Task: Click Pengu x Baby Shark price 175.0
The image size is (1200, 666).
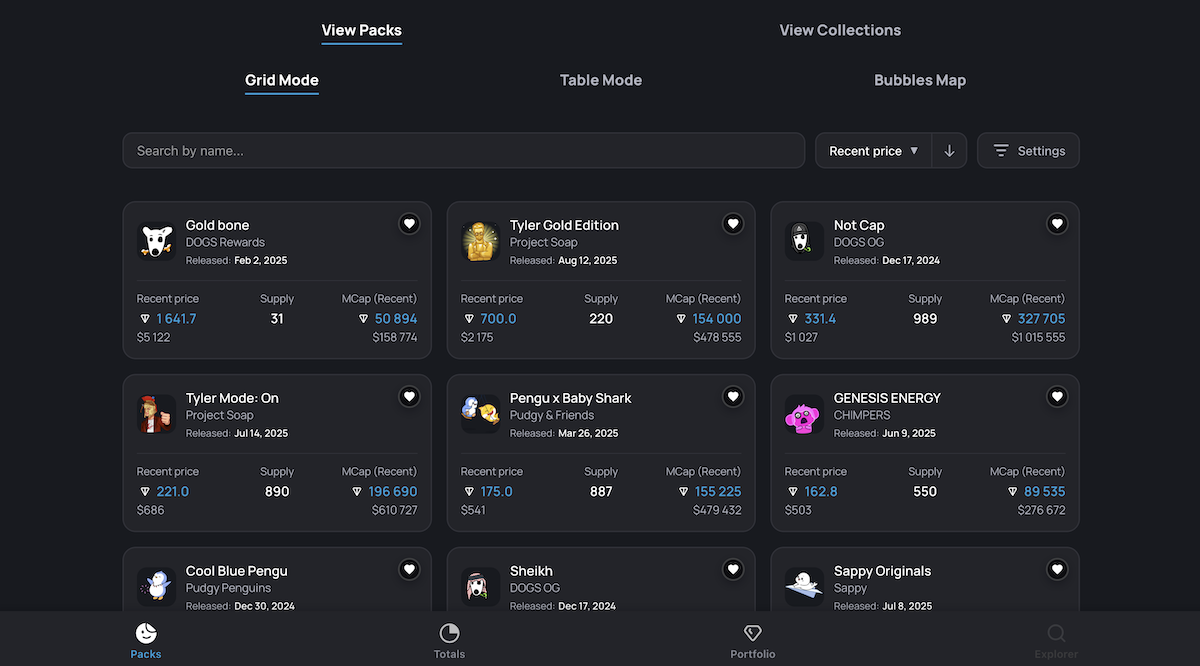Action: pos(496,492)
